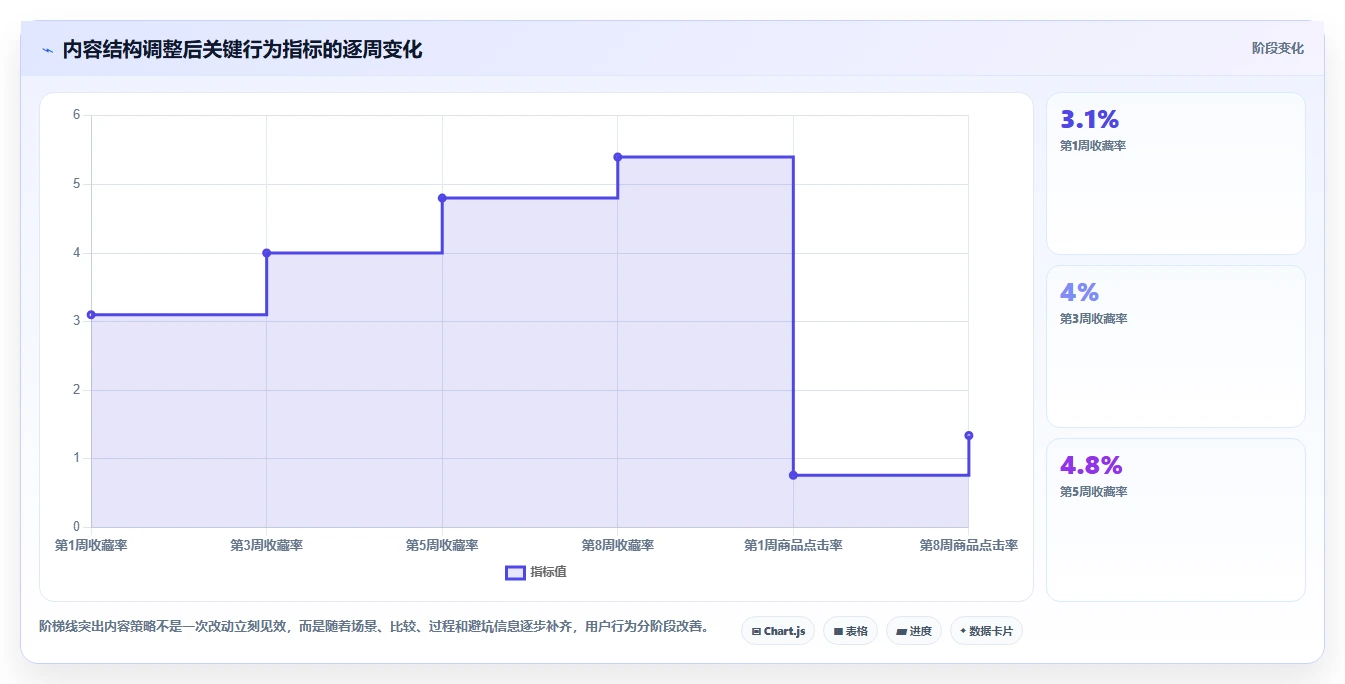This screenshot has height=684, width=1345.
Task: Click the 阶段变化 label in header
Action: [1278, 48]
